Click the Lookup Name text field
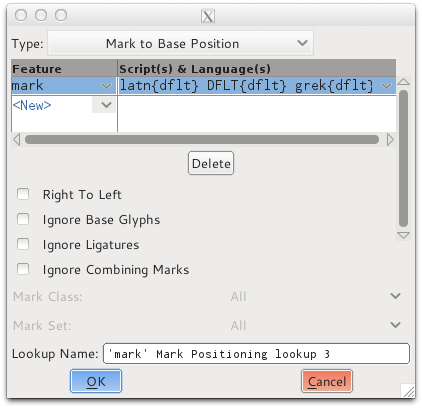Image resolution: width=422 pixels, height=408 pixels. (256, 354)
